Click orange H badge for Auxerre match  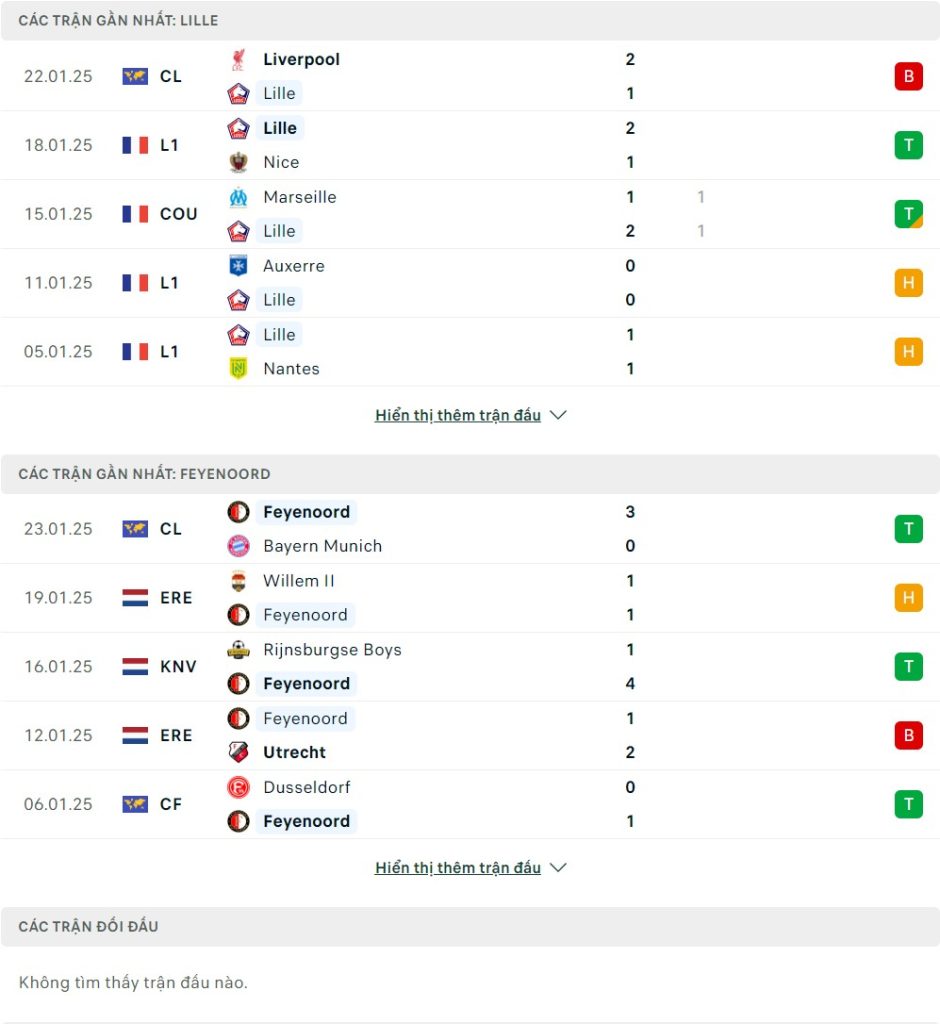pyautogui.click(x=908, y=283)
